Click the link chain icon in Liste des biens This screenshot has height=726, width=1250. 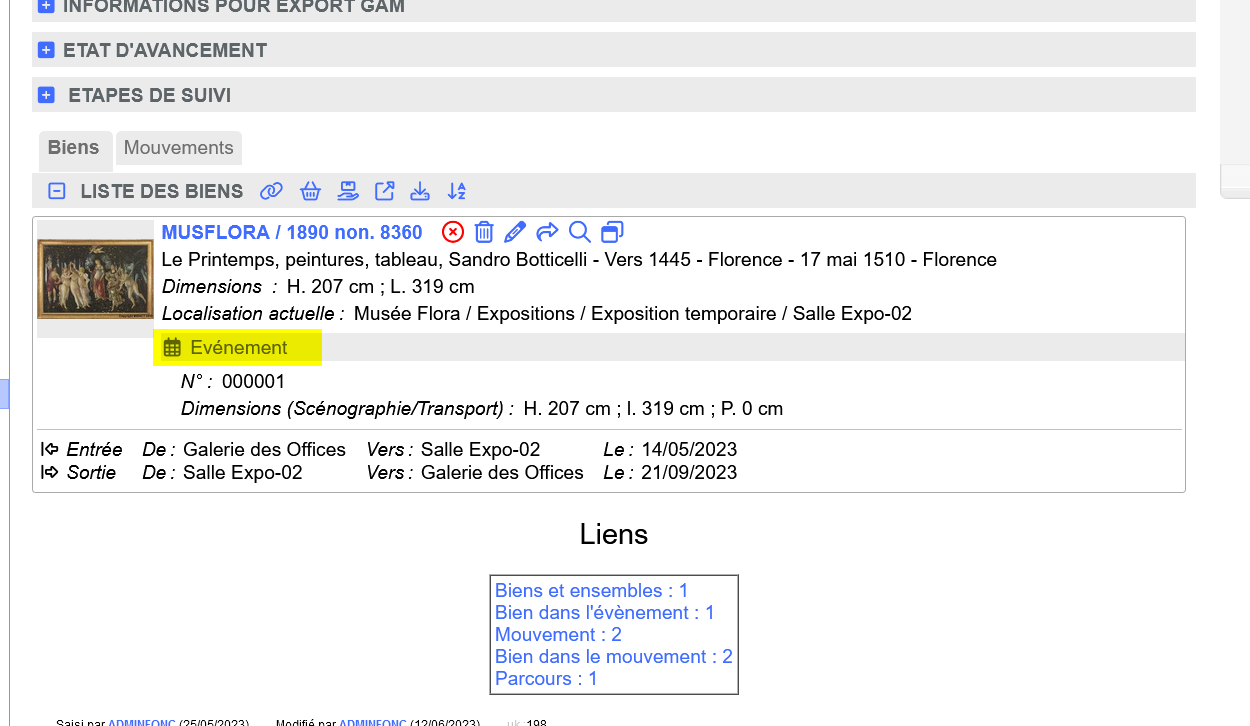click(271, 191)
